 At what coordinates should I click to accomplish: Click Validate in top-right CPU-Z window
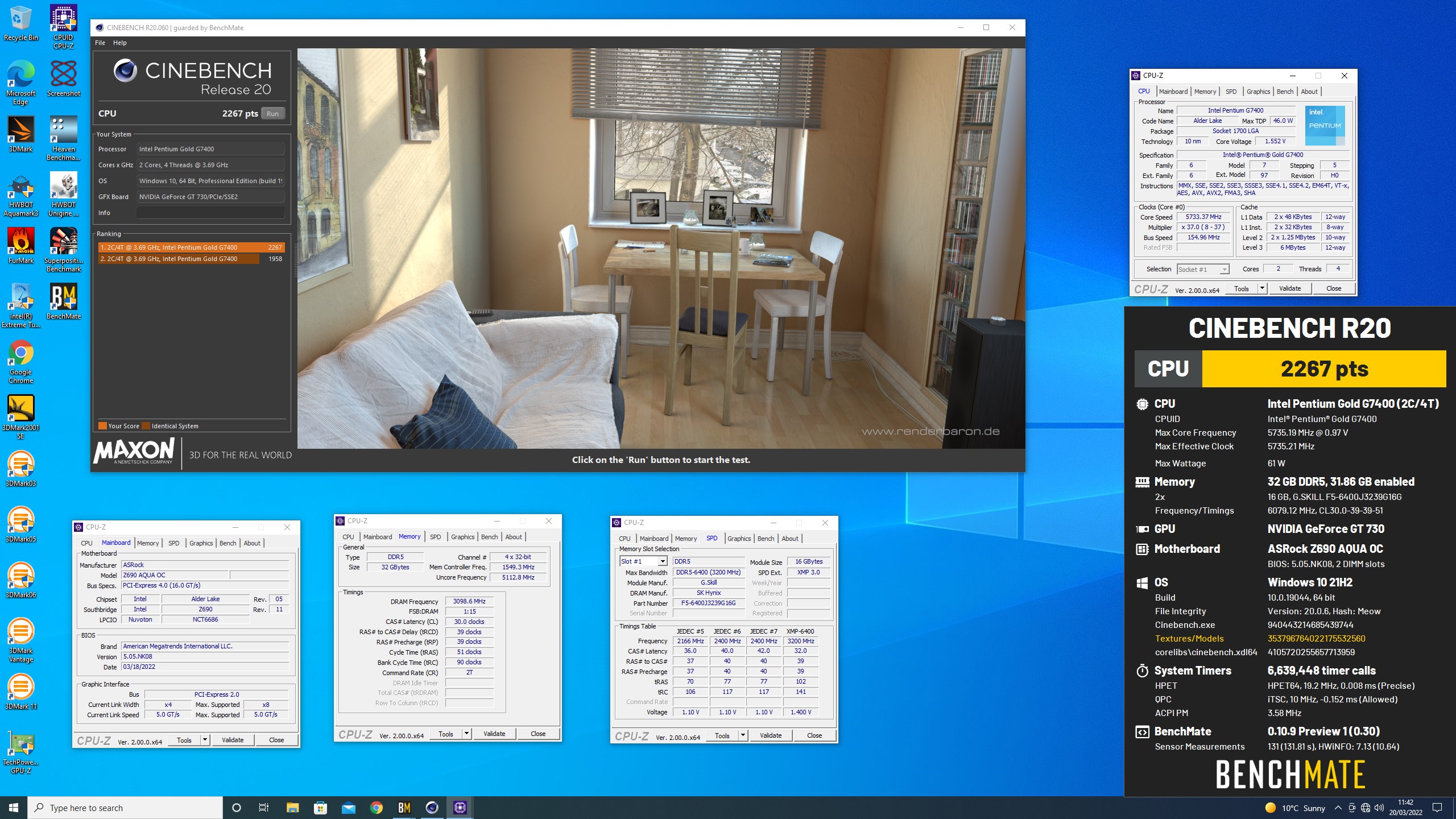1290,288
